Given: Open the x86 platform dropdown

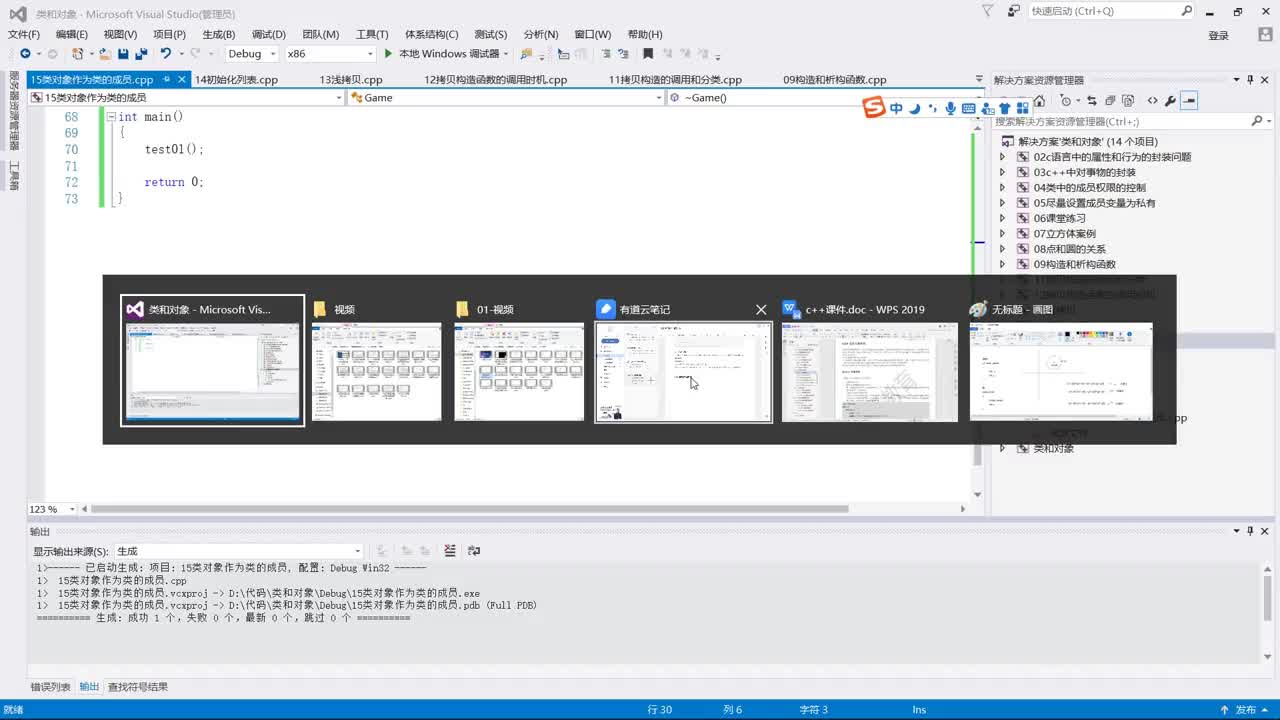Looking at the screenshot, I should click(x=330, y=53).
